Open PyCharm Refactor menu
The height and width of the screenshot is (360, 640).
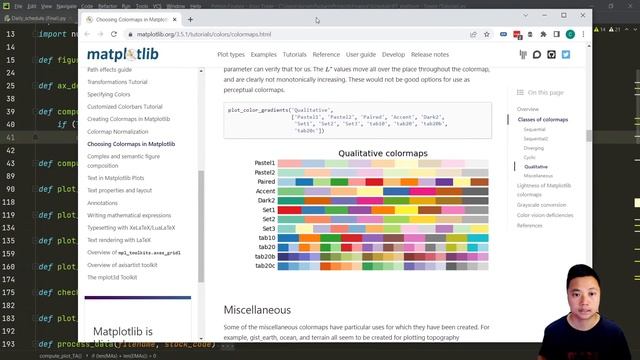pos(107,6)
